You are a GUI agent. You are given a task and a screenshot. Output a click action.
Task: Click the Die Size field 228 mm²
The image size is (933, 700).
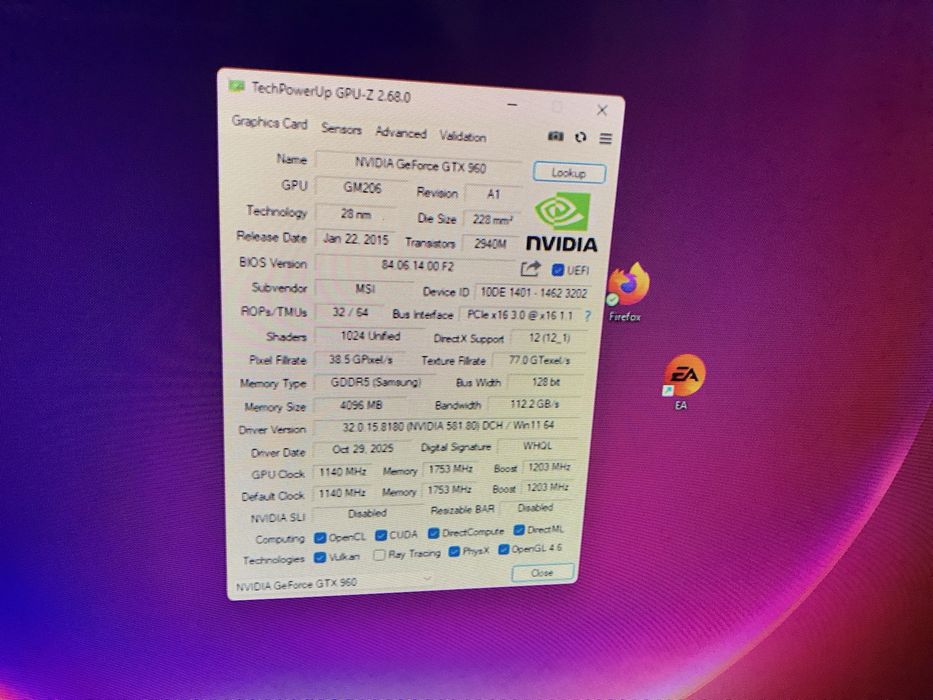point(492,220)
